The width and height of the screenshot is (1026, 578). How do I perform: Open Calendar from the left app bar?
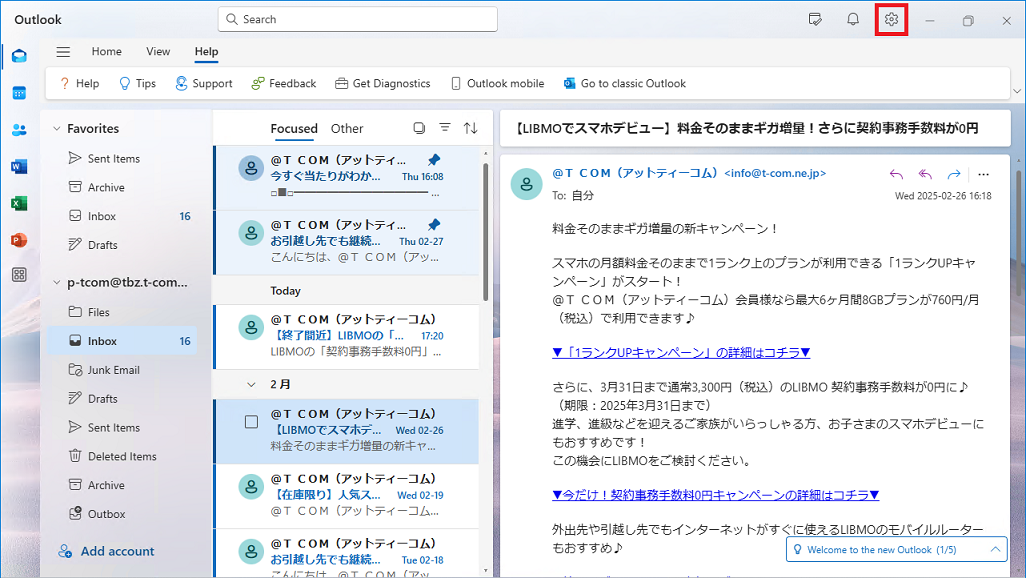(19, 93)
